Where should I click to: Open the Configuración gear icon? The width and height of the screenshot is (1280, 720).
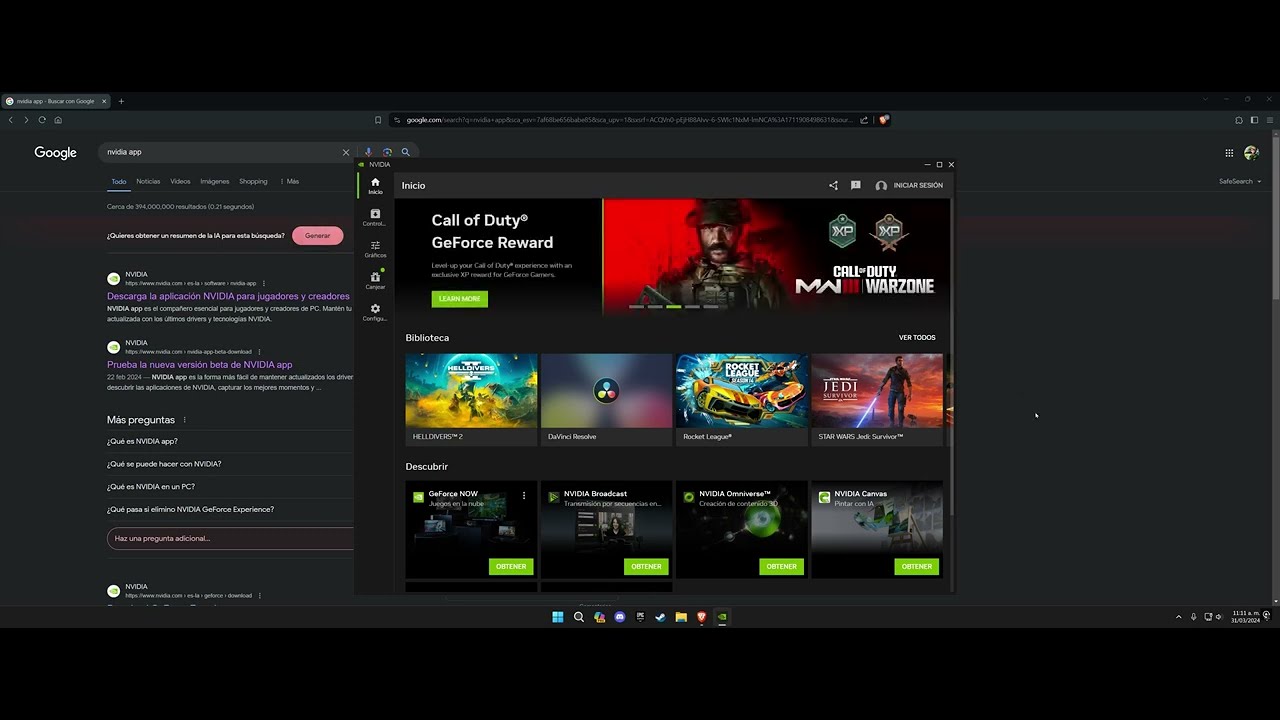[x=375, y=312]
